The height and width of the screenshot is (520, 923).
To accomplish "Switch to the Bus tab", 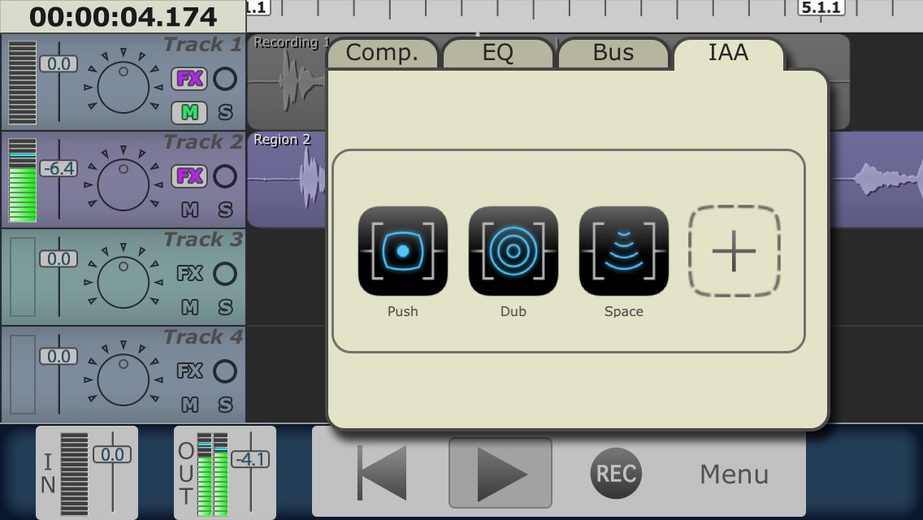I will [x=613, y=53].
